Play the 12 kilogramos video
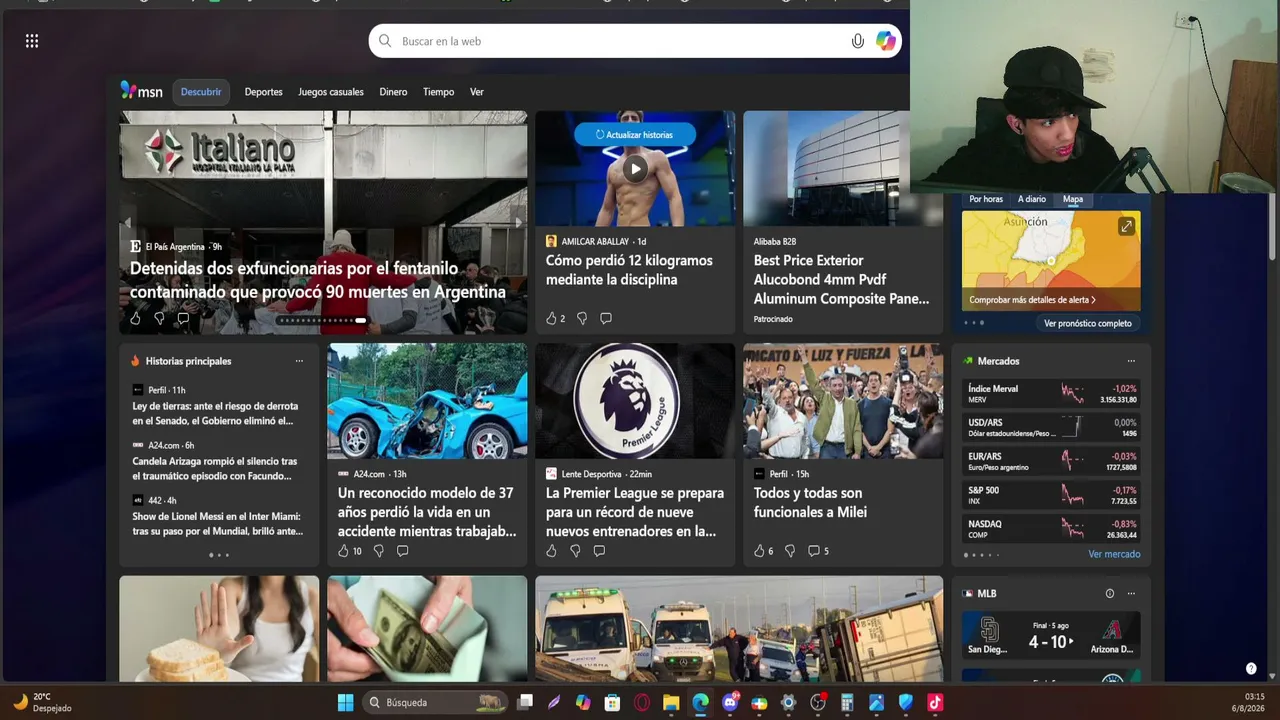The image size is (1280, 720). coord(635,168)
